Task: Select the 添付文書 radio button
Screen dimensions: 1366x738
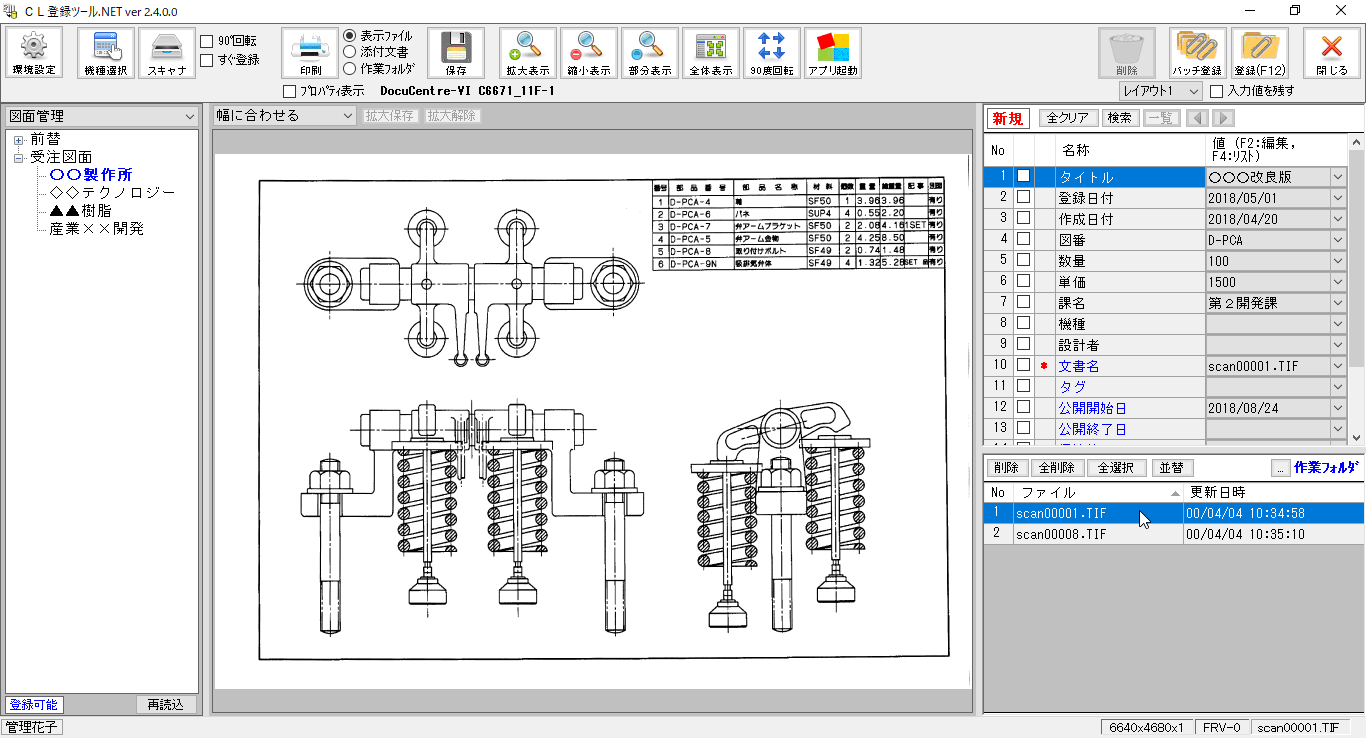Action: 350,51
